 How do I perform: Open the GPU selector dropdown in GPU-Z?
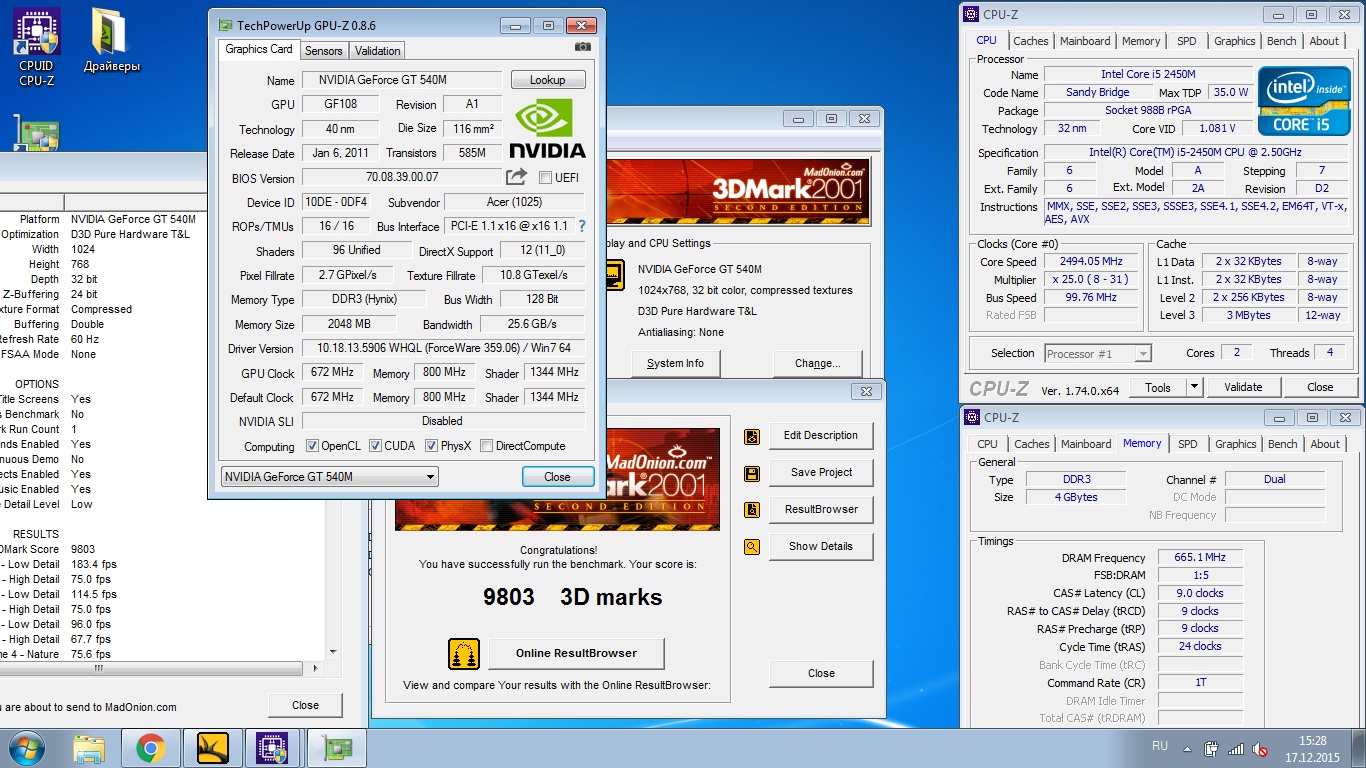pyautogui.click(x=330, y=477)
